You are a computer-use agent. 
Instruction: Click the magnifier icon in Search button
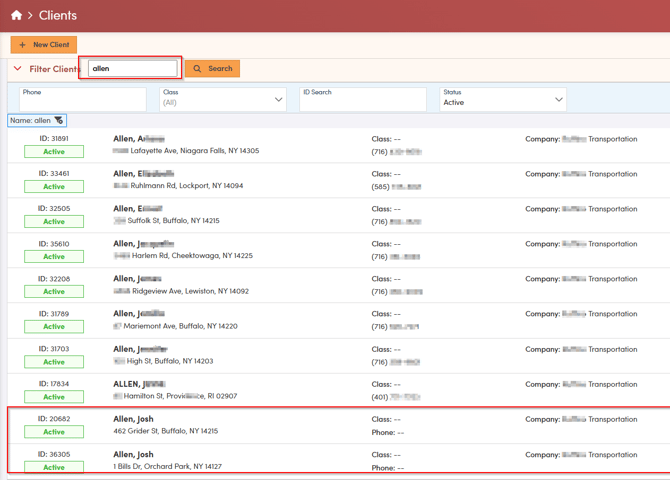pos(198,69)
